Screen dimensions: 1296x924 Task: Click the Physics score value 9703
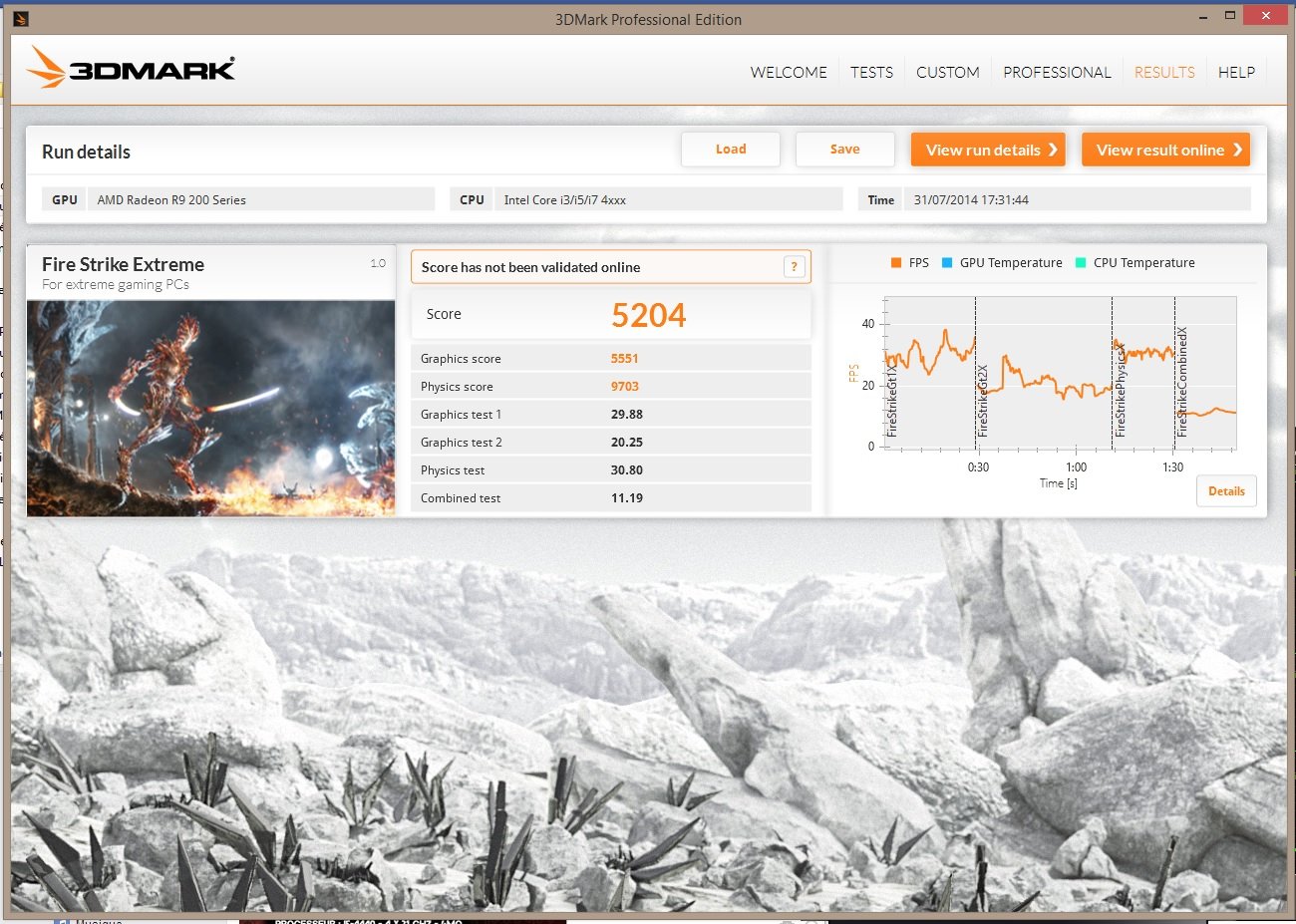625,387
